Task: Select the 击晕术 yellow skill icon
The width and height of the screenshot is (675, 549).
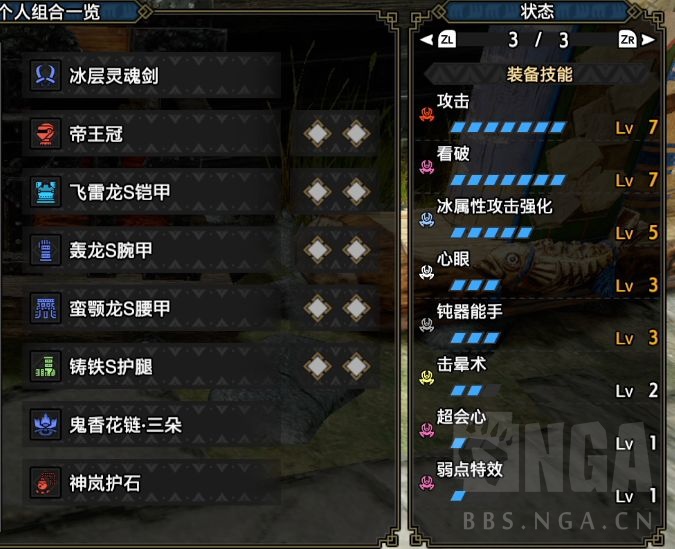Action: [427, 378]
